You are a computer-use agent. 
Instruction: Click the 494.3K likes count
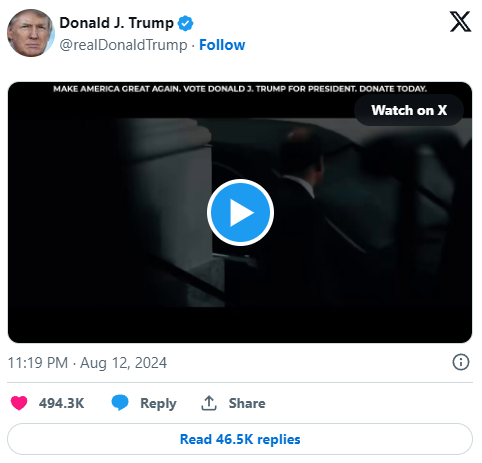[x=61, y=403]
